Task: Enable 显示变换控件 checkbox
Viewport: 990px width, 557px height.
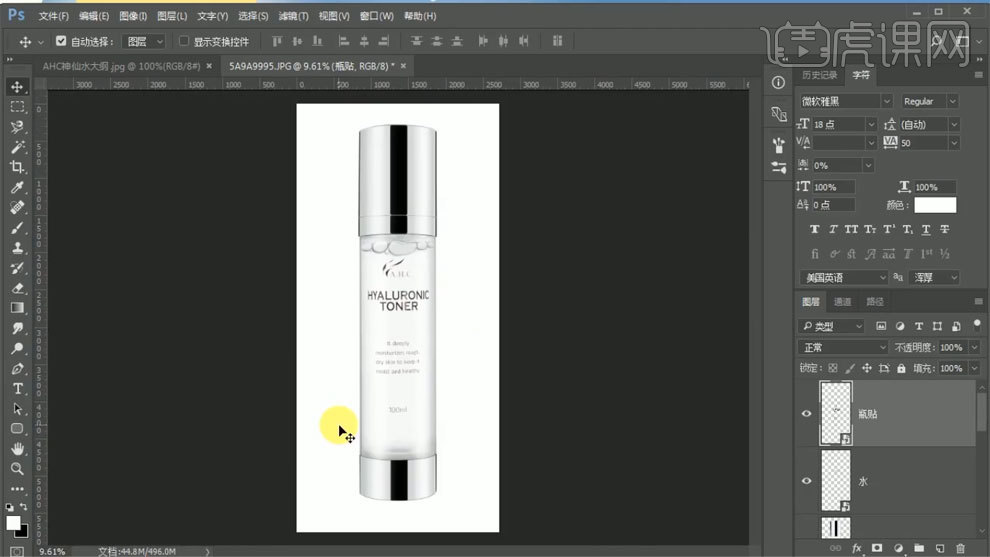Action: coord(184,41)
